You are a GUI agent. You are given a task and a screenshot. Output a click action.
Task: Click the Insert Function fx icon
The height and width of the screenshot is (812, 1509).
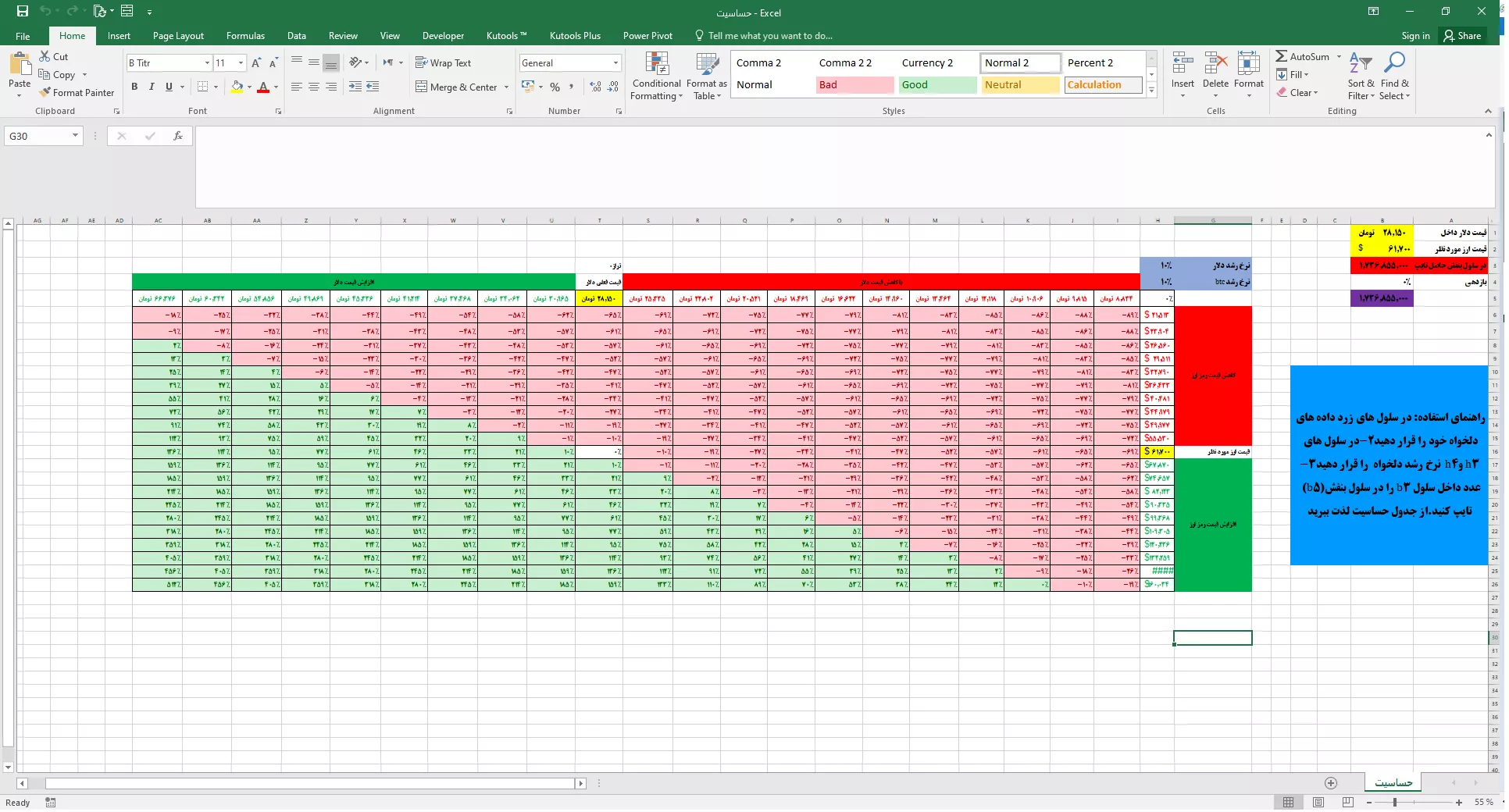pyautogui.click(x=178, y=136)
